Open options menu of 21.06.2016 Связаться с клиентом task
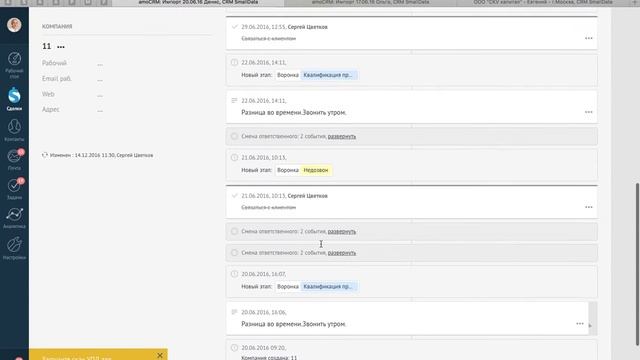Screen dimensions: 640x360 click(589, 207)
